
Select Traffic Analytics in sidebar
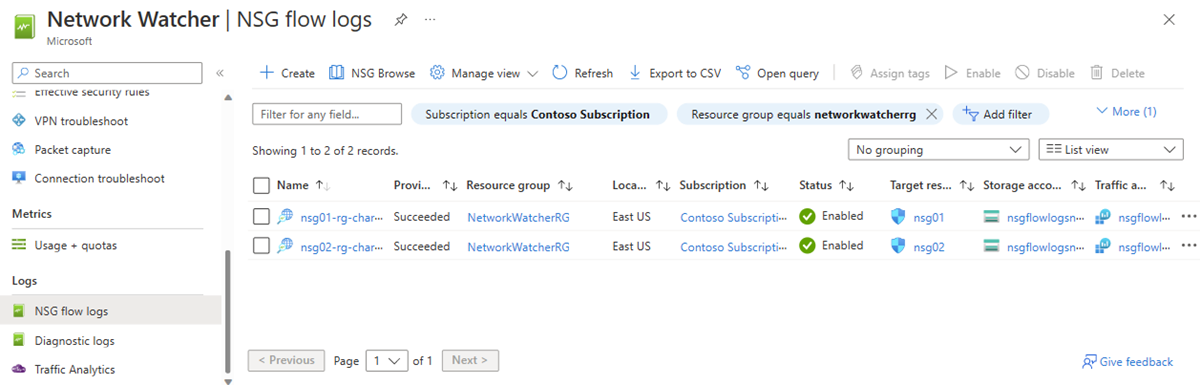tap(74, 369)
